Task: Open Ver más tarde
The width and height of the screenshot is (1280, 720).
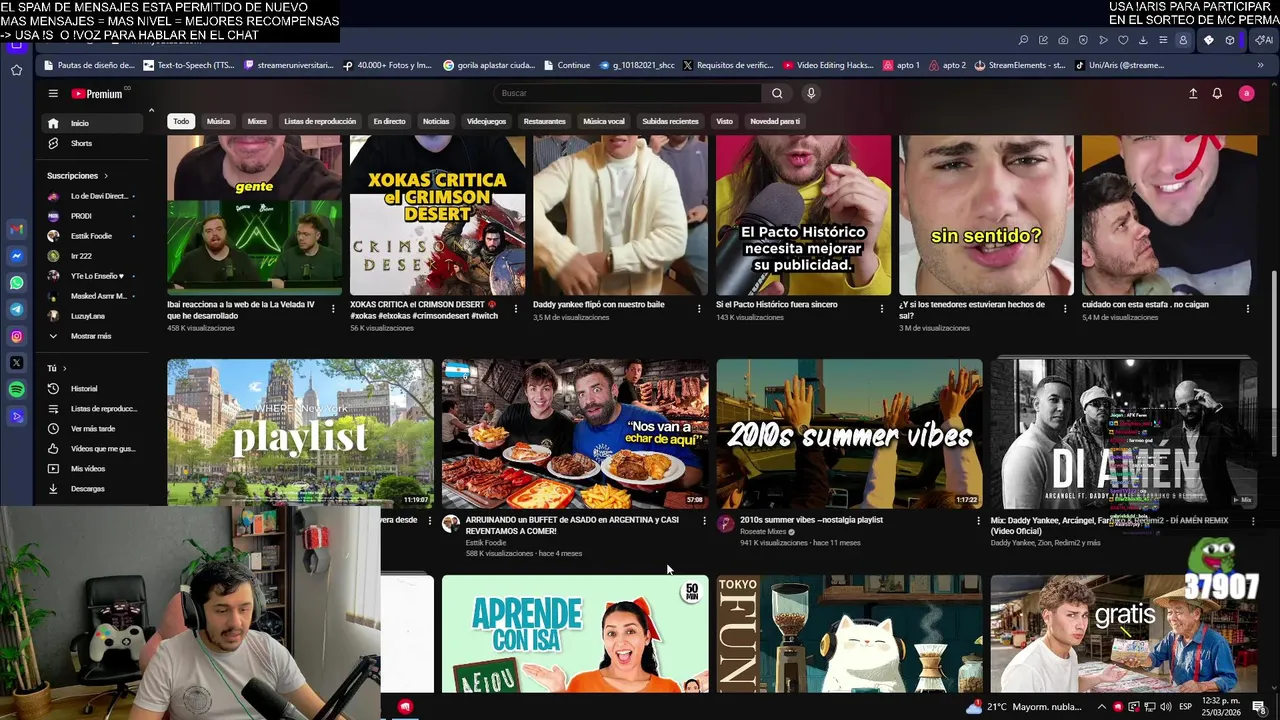Action: point(94,428)
